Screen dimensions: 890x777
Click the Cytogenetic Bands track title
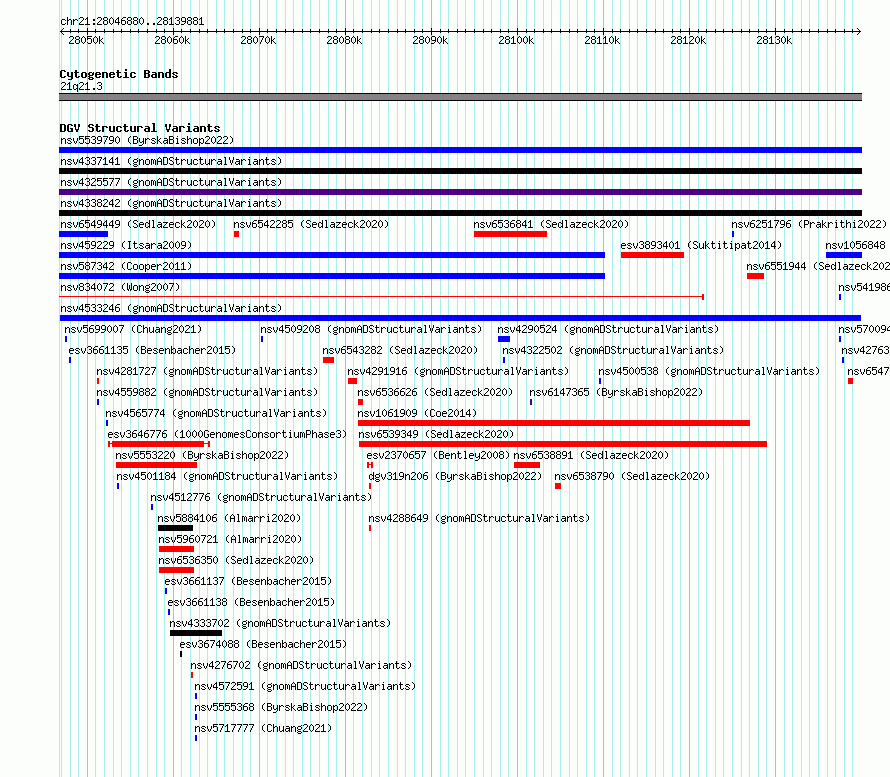119,74
